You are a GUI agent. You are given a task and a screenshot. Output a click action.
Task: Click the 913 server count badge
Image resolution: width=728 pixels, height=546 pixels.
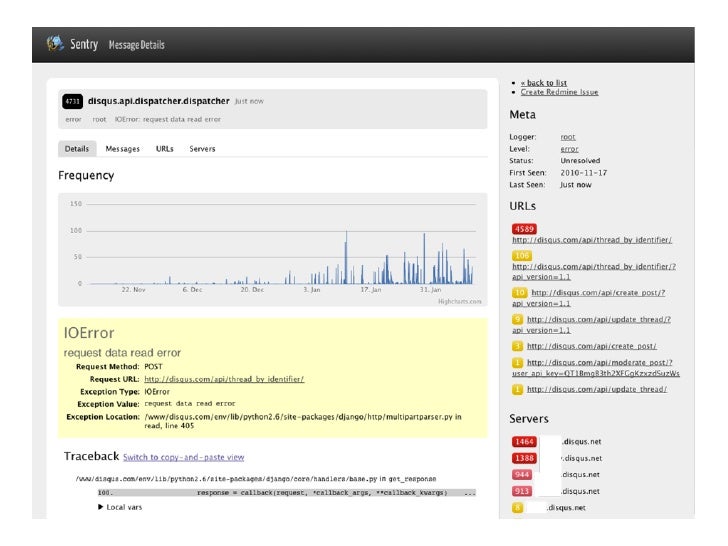[x=522, y=492]
